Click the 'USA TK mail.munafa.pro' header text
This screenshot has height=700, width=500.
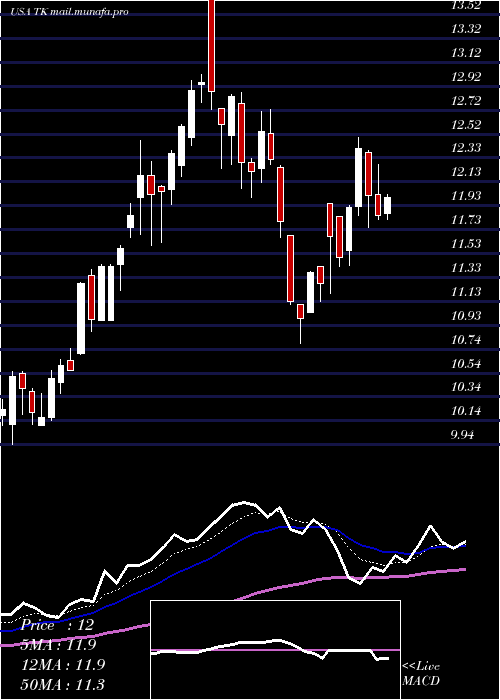pyautogui.click(x=70, y=12)
